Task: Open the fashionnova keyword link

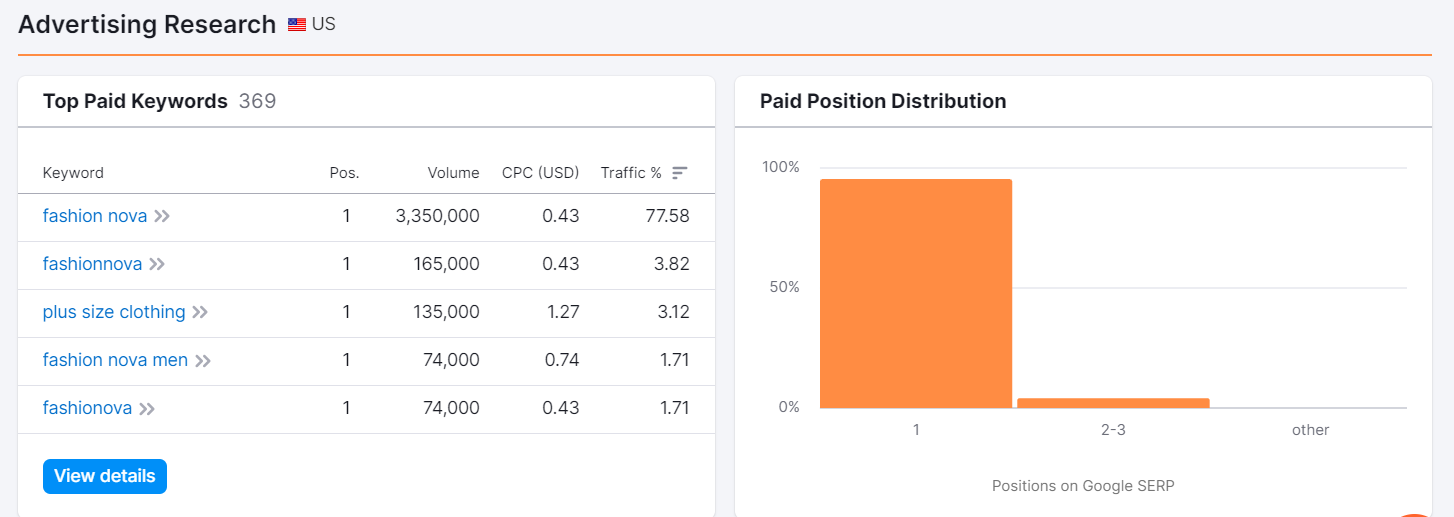Action: coord(92,264)
